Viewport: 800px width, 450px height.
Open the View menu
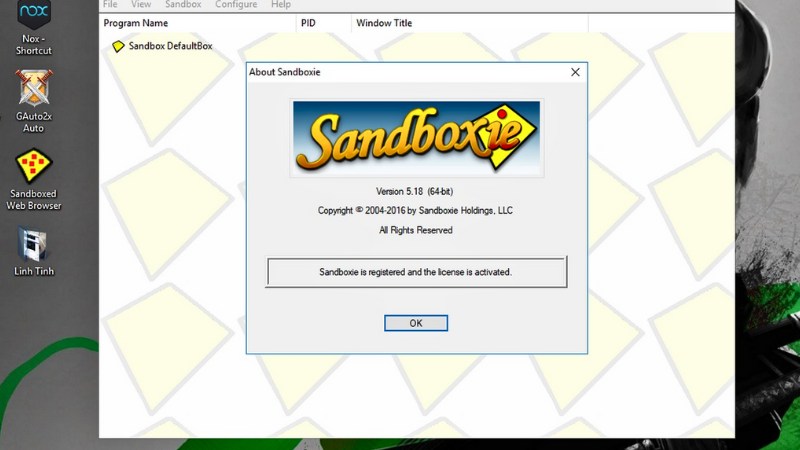(141, 5)
